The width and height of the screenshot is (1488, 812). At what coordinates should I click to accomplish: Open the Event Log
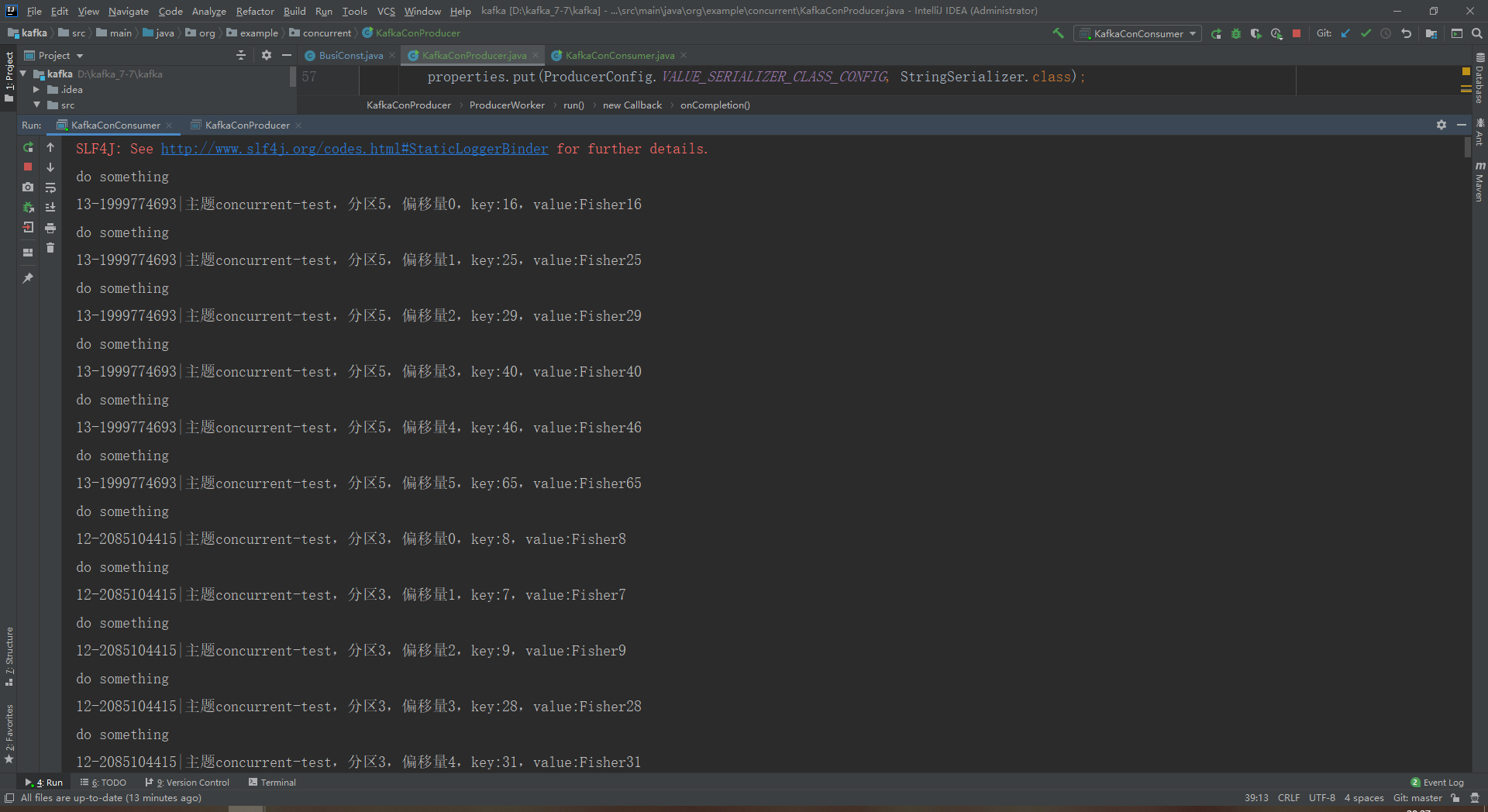[1438, 783]
